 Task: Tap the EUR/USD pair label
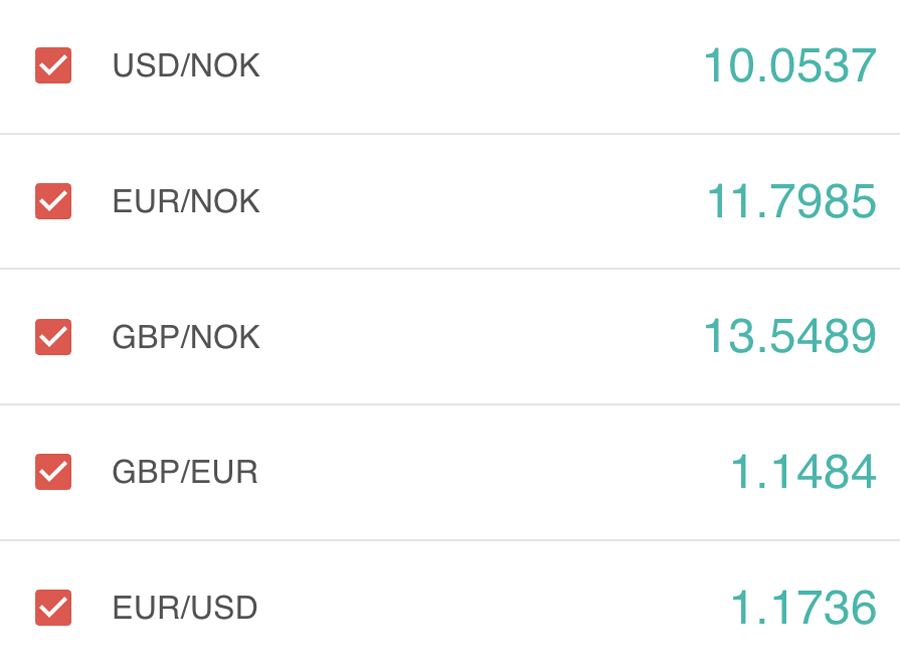185,607
